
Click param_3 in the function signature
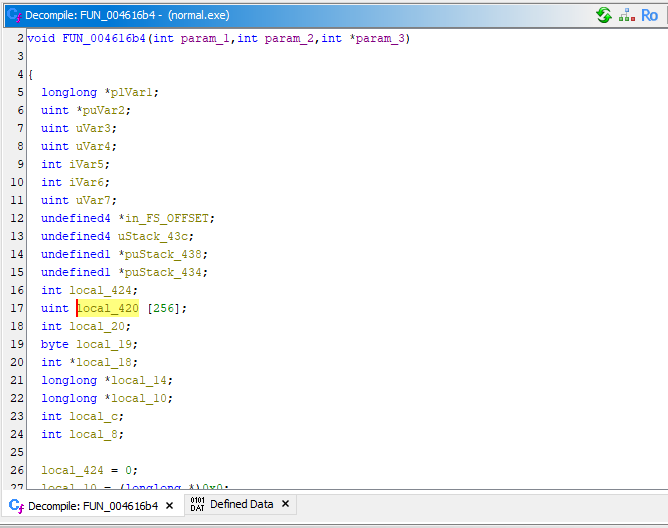coord(384,38)
